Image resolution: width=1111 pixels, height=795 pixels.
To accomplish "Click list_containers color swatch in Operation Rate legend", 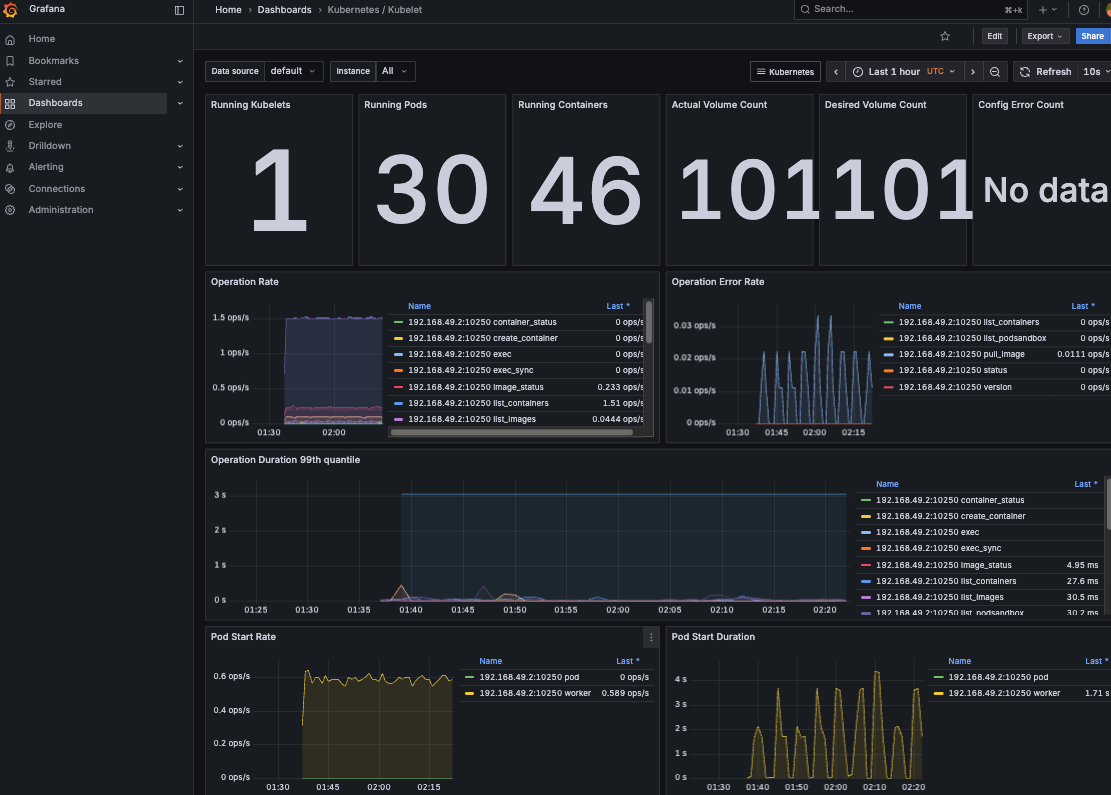I will point(398,403).
